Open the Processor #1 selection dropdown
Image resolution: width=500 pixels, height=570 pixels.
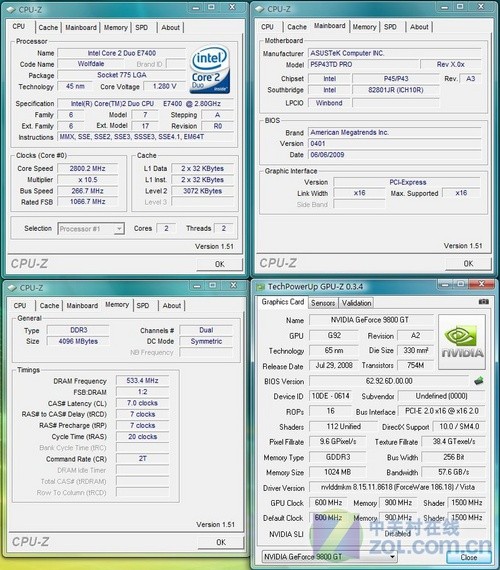point(91,229)
